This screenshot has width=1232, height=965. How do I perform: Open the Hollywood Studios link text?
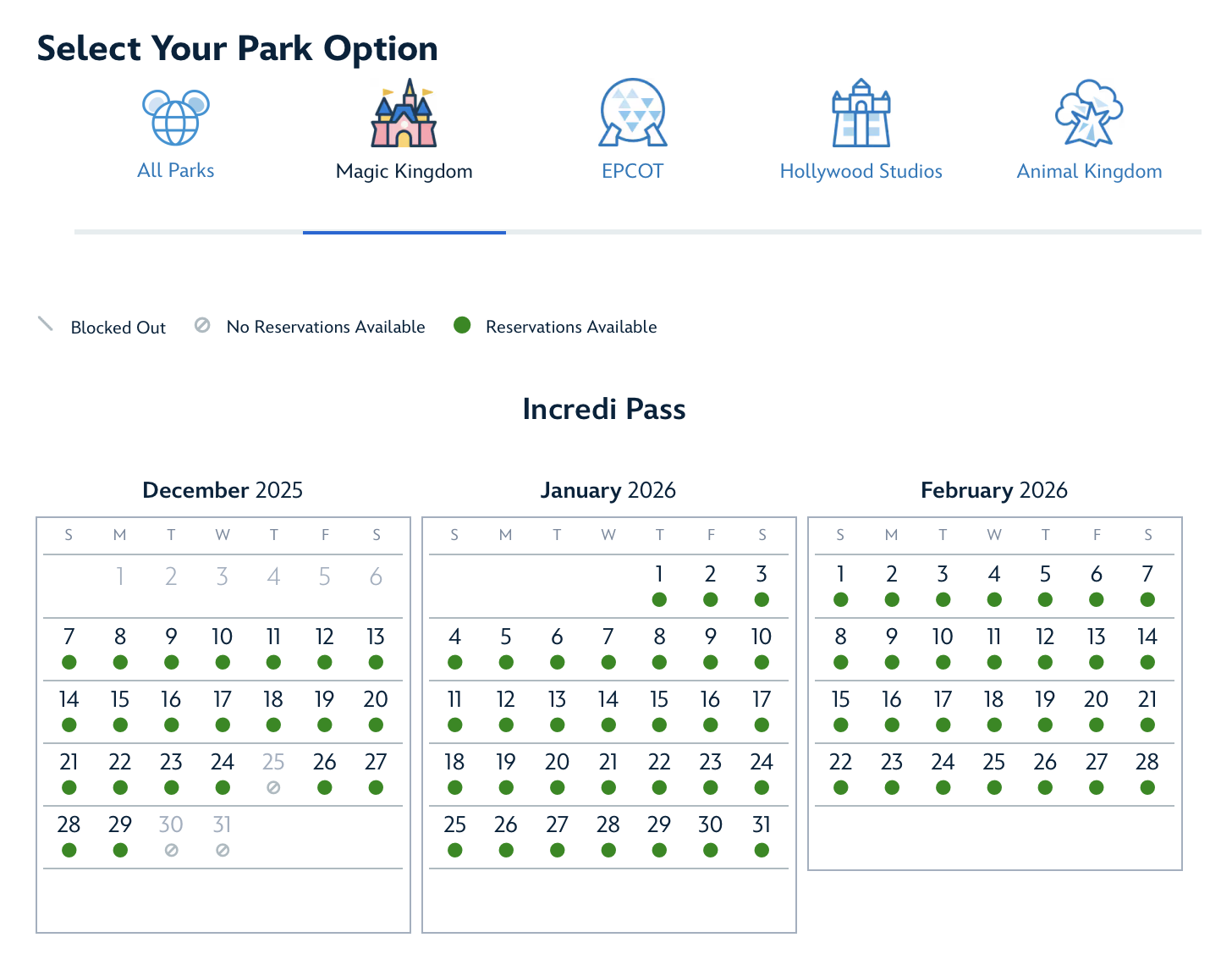861,171
